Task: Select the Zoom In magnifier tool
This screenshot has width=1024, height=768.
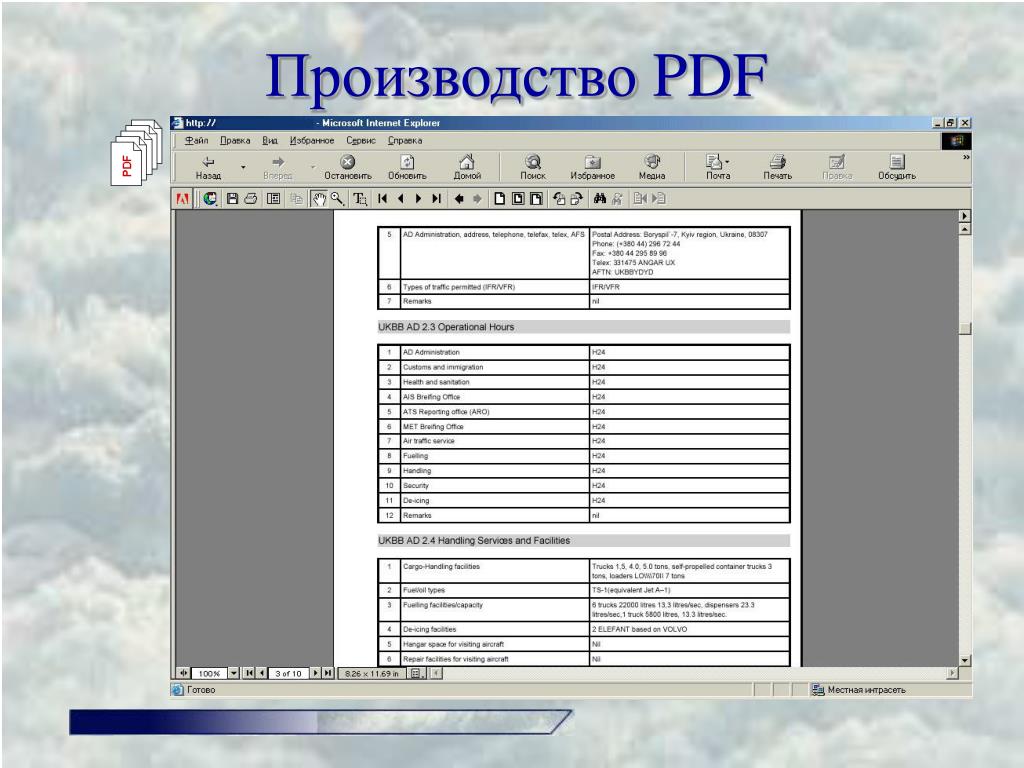Action: (x=337, y=199)
